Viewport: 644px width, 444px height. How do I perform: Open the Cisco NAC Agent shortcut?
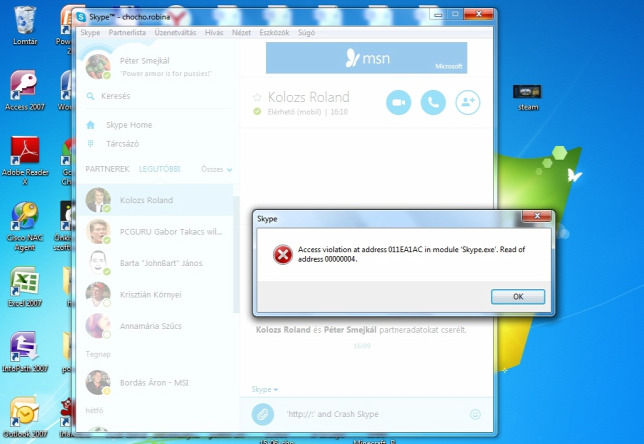click(25, 226)
